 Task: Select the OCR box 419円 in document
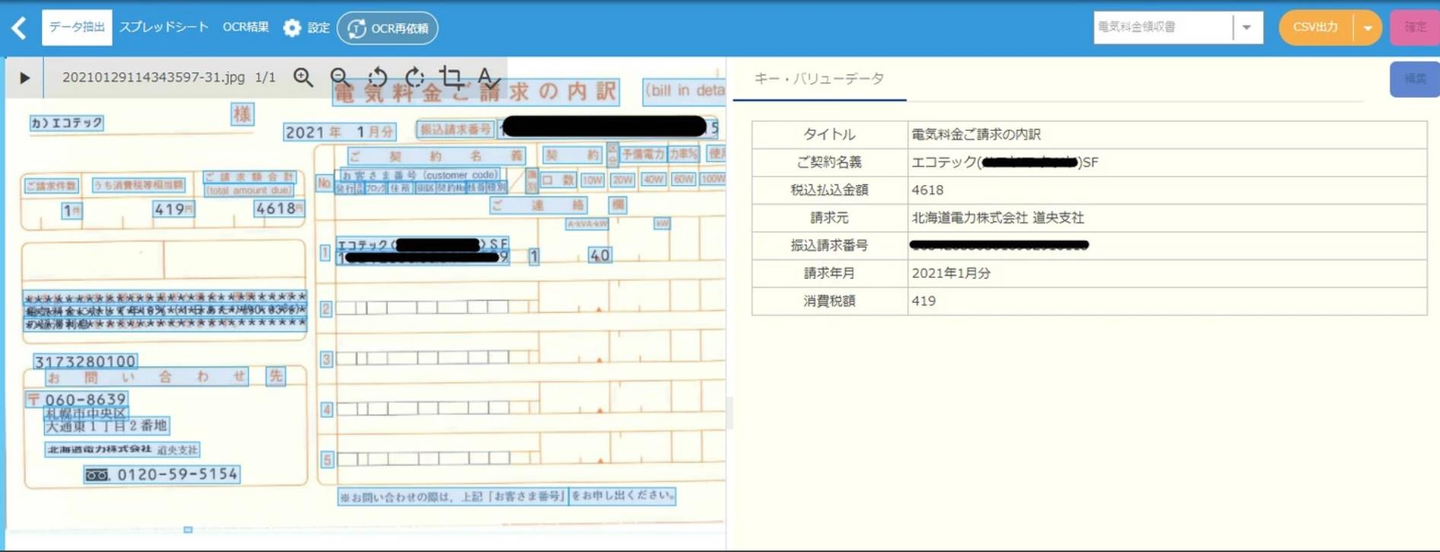(x=173, y=209)
